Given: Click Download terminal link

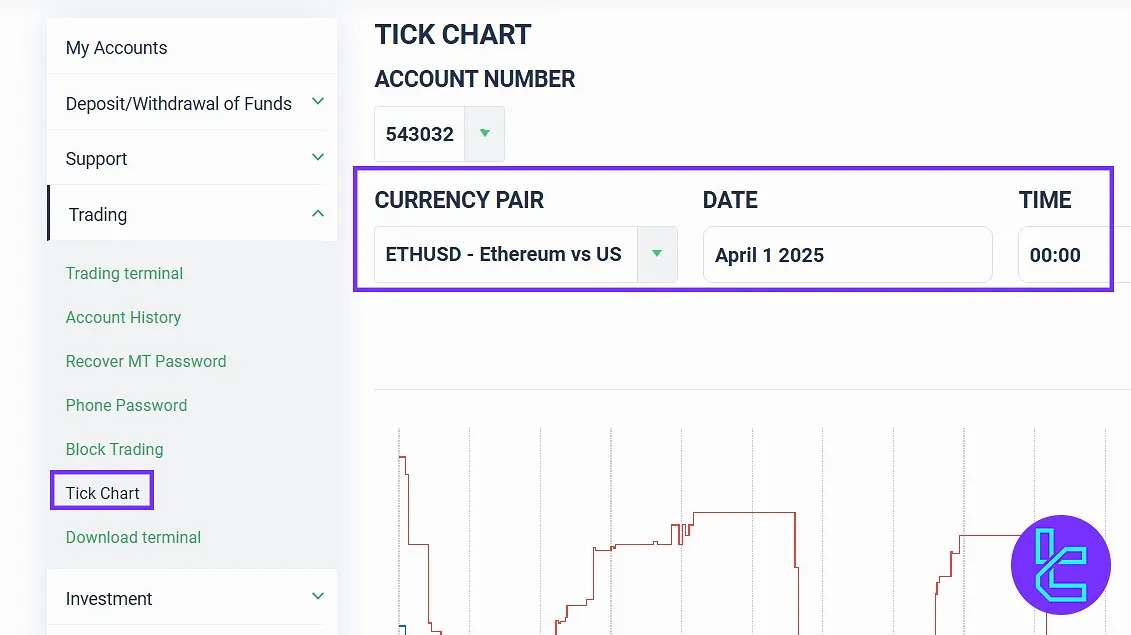Looking at the screenshot, I should [x=133, y=537].
